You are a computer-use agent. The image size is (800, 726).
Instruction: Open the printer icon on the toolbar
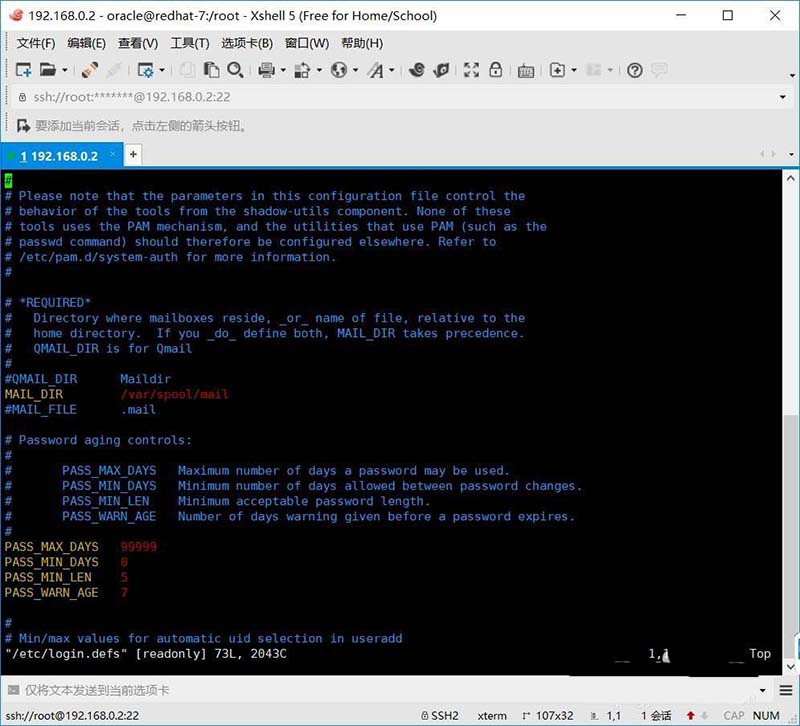pos(265,71)
